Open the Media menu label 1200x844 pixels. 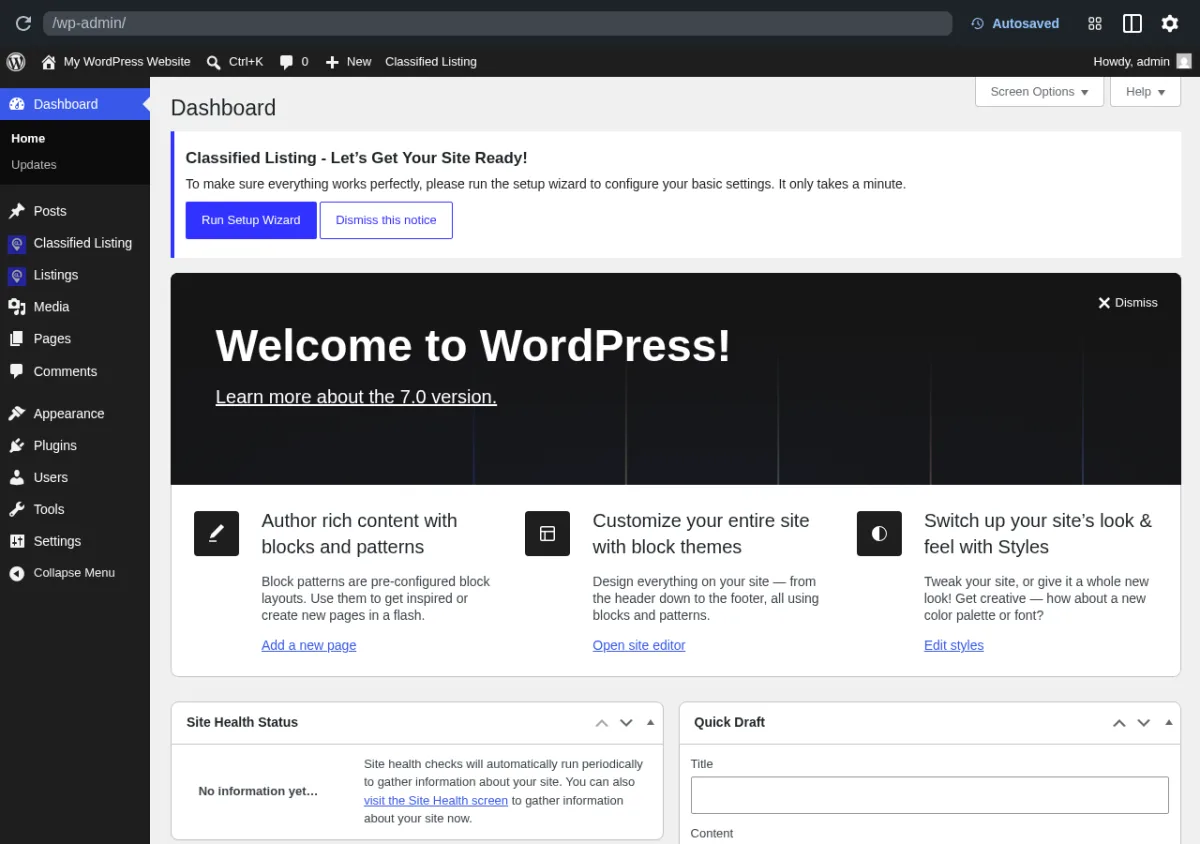[x=51, y=307]
